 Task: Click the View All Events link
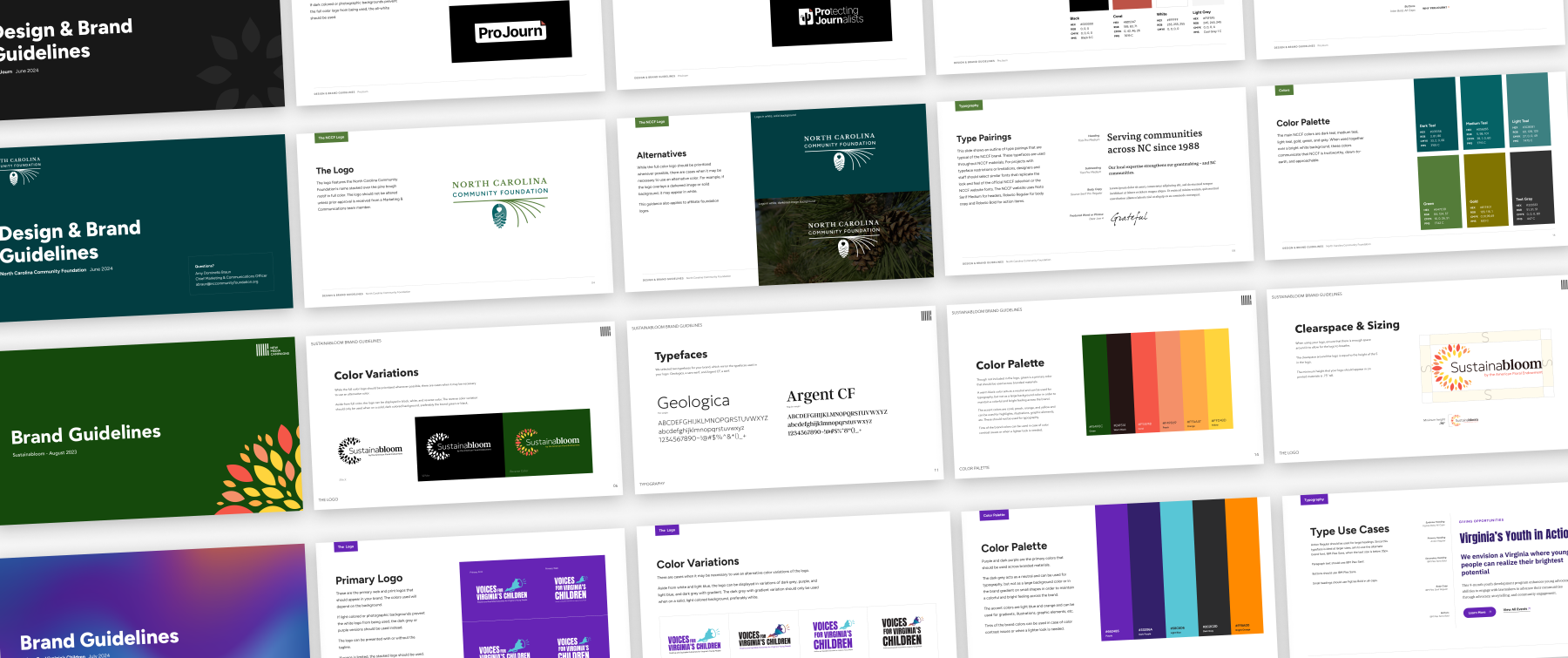[1517, 609]
